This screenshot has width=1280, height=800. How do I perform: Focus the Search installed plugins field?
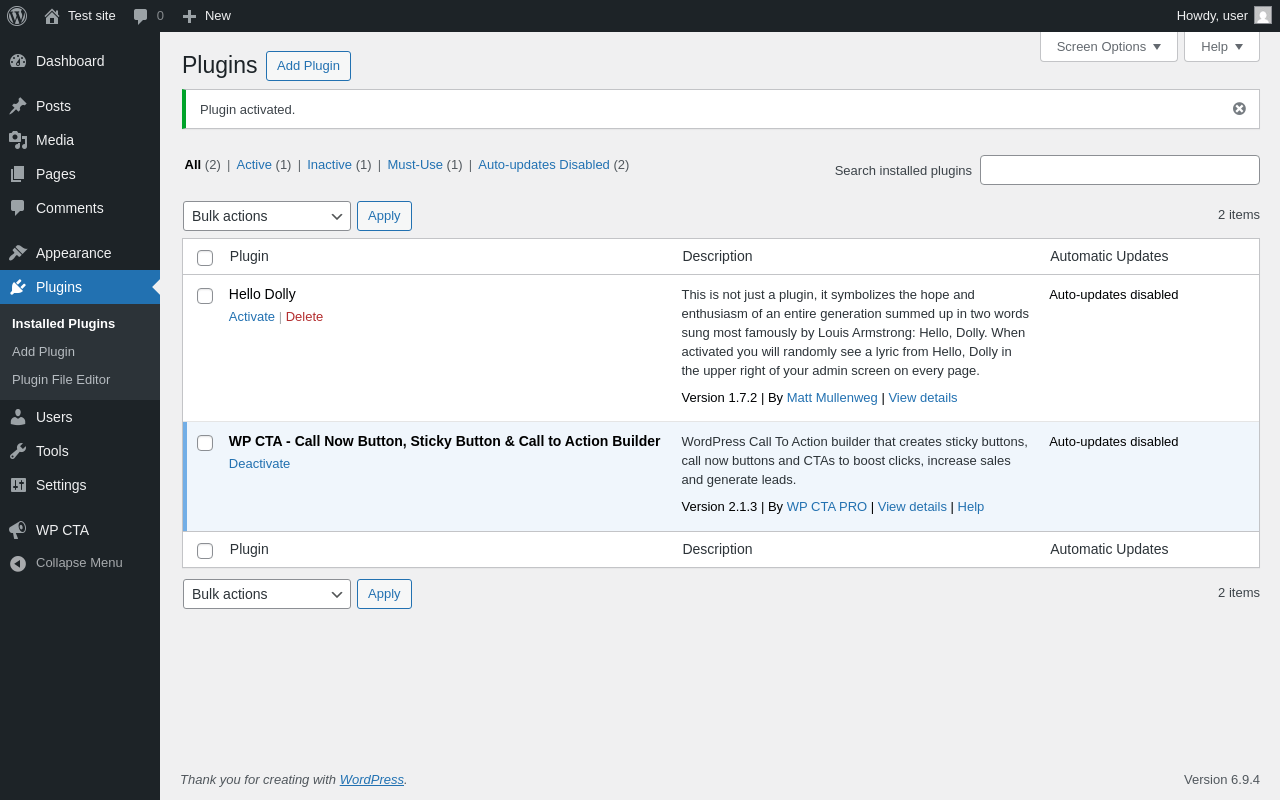1119,170
